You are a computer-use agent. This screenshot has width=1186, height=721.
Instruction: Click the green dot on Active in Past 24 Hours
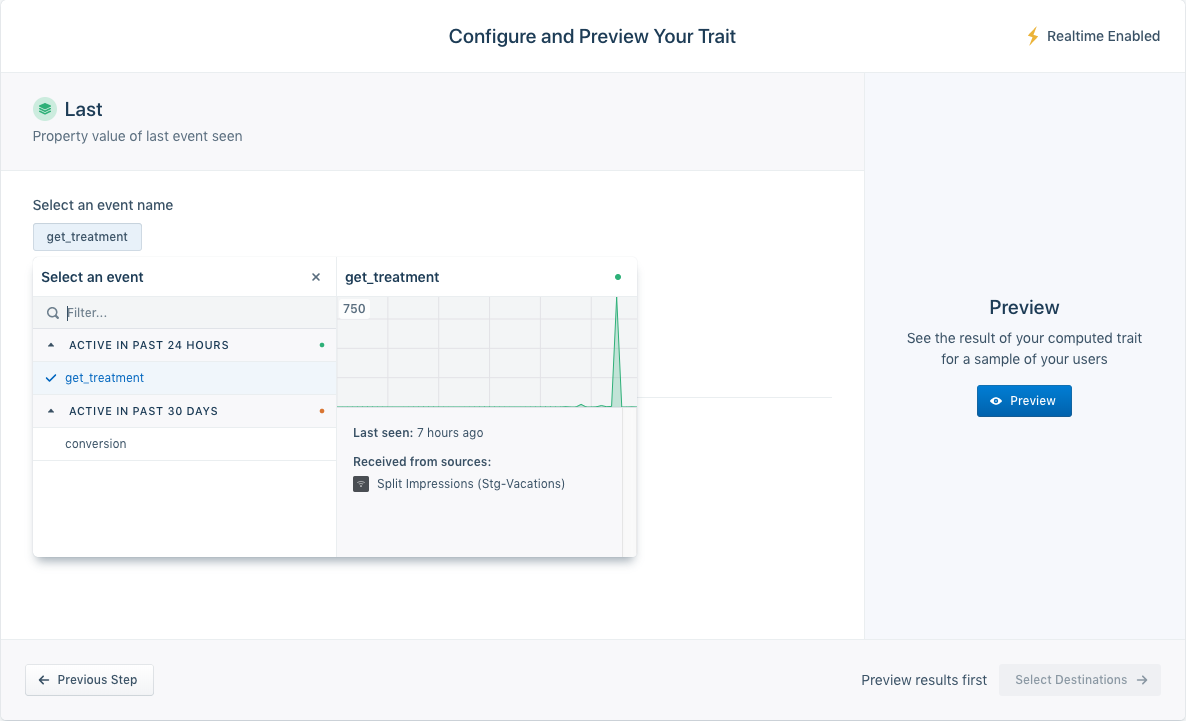pyautogui.click(x=321, y=345)
